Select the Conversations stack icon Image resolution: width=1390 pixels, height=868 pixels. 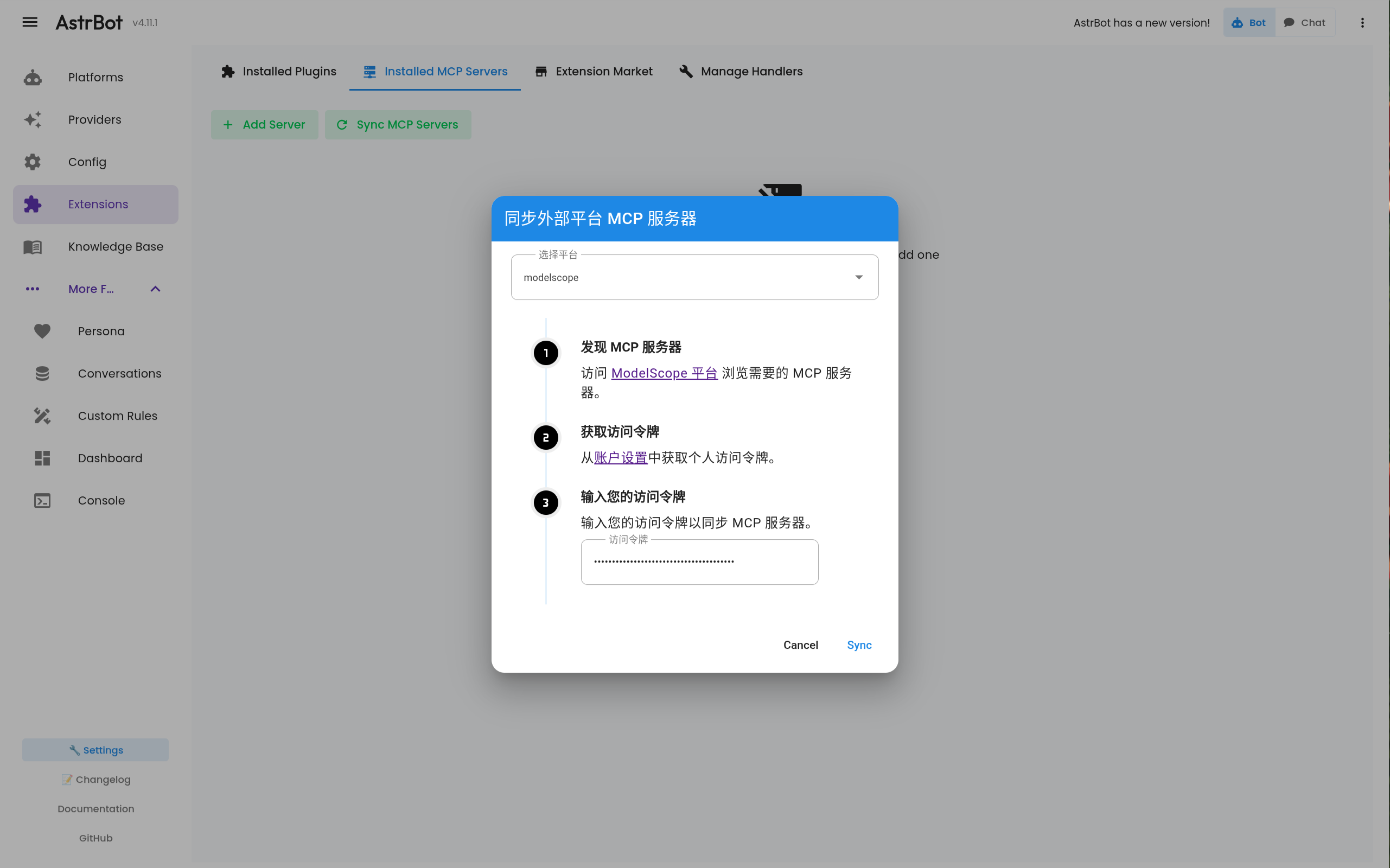tap(42, 373)
